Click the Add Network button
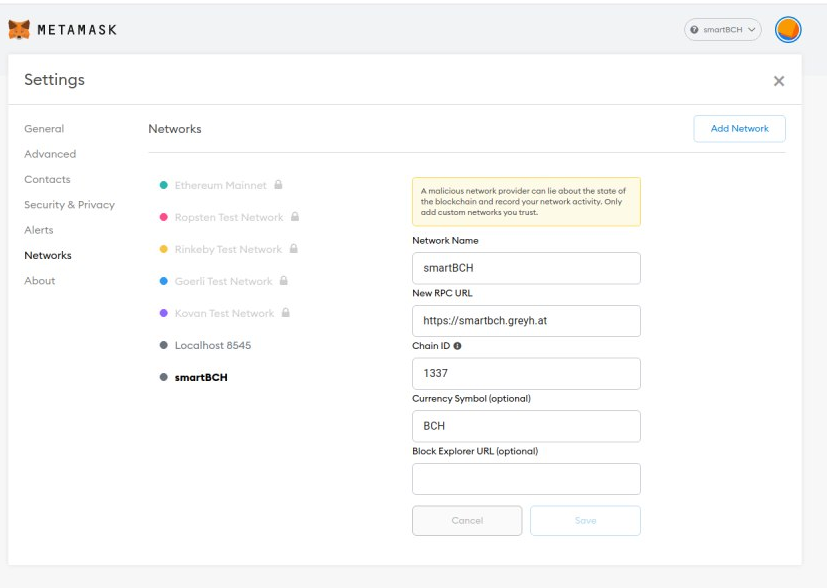The width and height of the screenshot is (827, 588). coord(739,129)
